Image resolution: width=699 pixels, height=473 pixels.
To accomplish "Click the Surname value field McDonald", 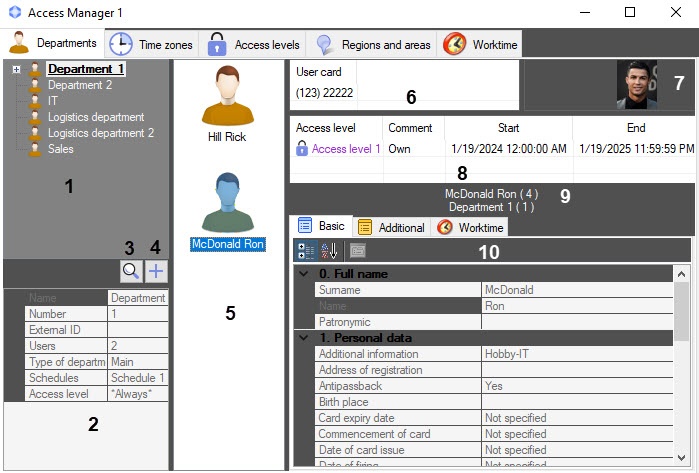I will click(577, 290).
